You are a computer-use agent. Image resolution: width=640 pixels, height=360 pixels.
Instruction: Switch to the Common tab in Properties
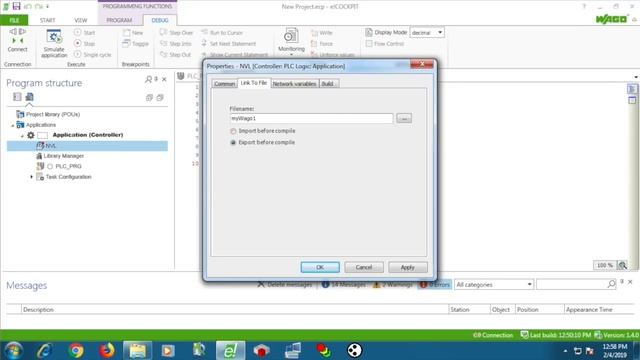click(x=224, y=84)
